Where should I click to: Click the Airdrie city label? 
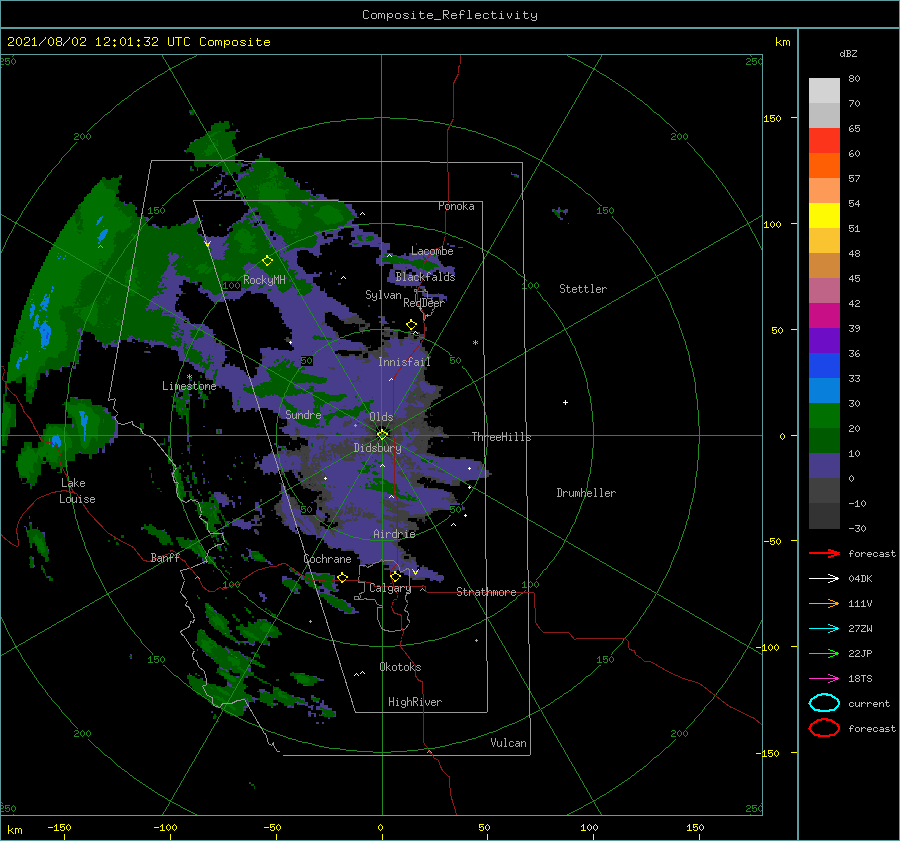coord(394,534)
